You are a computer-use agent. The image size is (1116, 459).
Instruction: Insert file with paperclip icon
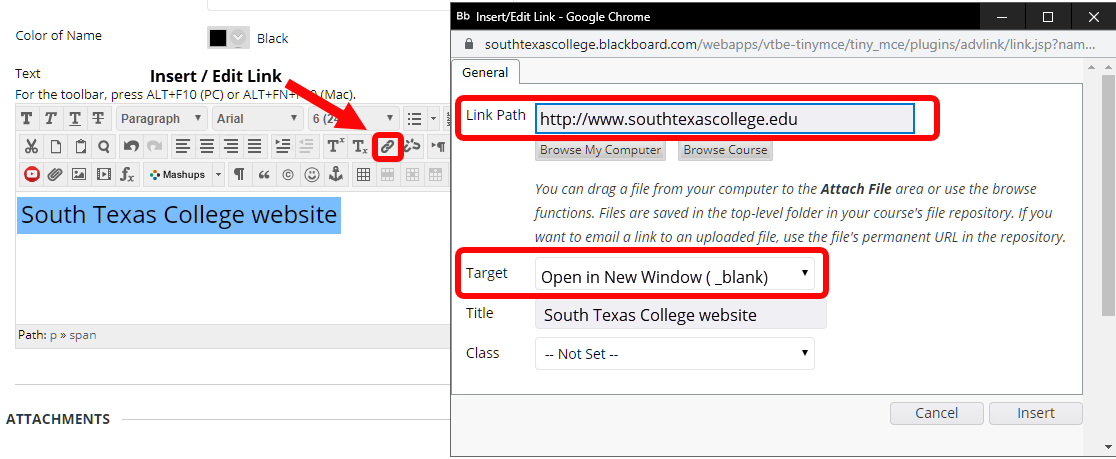point(55,174)
